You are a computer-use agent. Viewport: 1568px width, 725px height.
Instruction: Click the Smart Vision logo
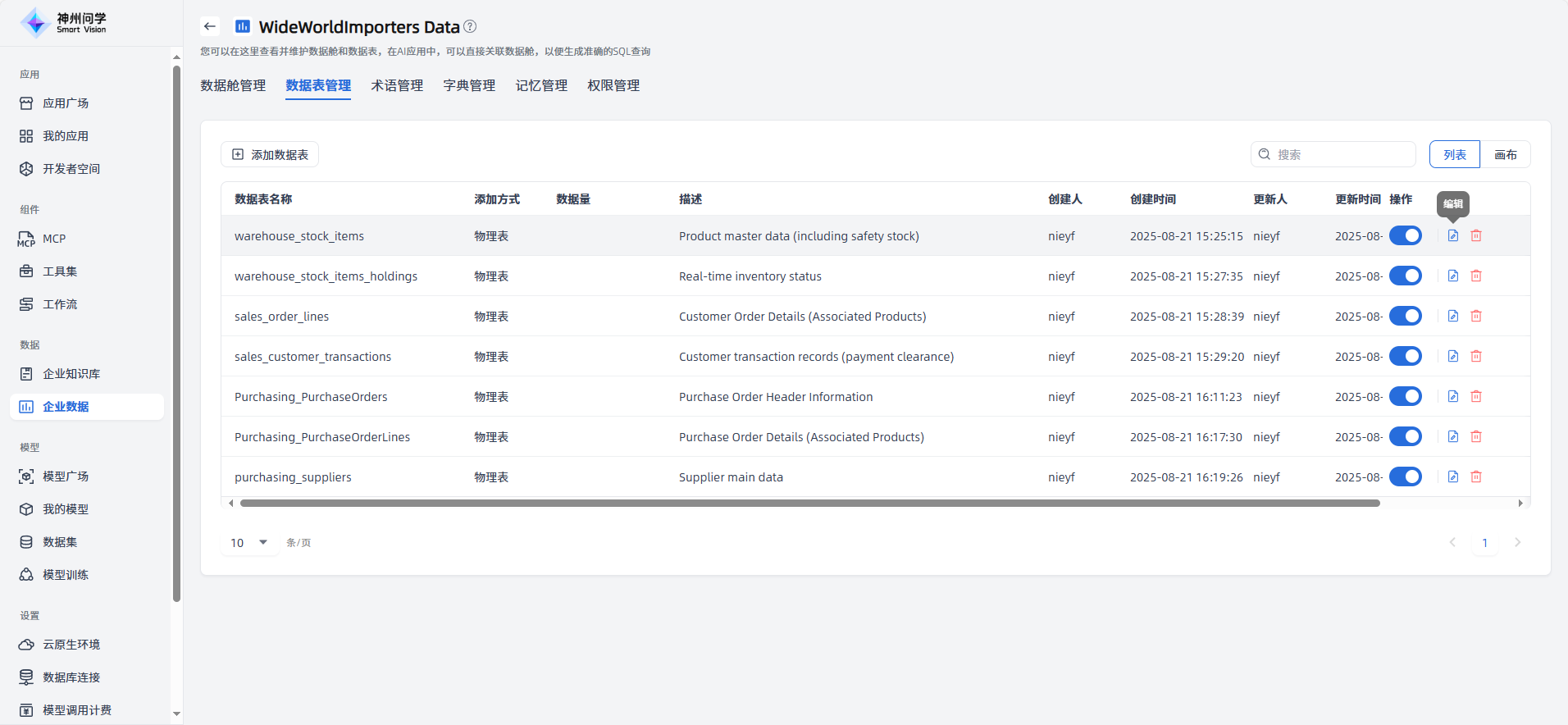[64, 23]
